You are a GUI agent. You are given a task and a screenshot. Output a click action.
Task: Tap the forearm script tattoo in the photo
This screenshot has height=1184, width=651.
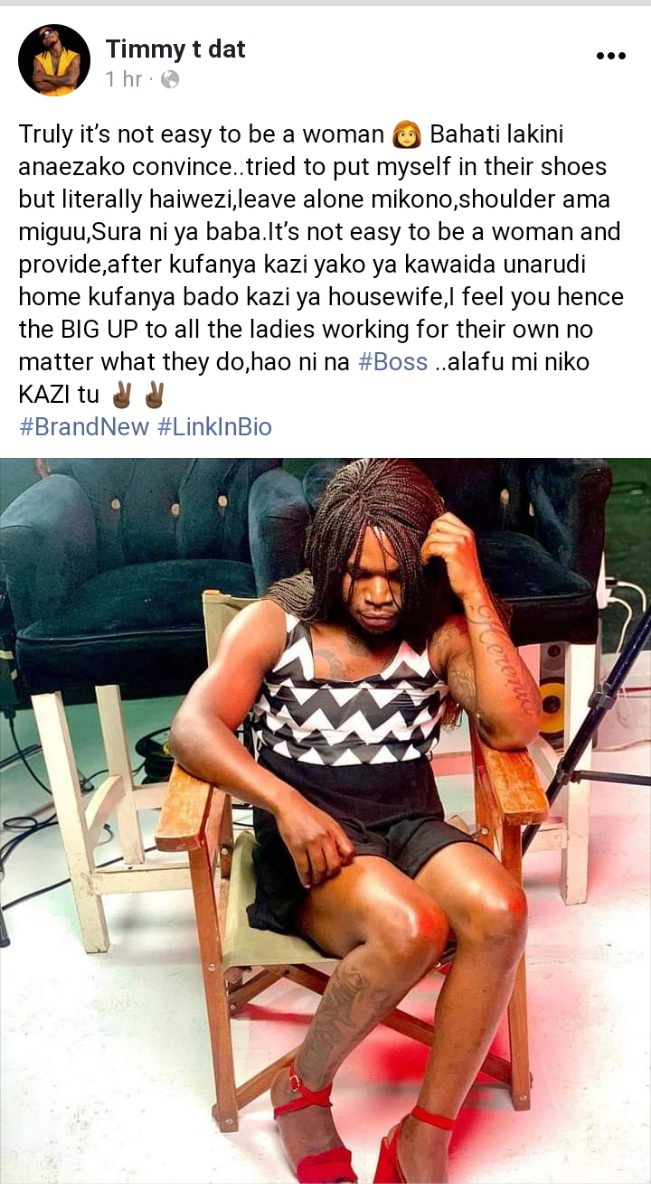502,657
